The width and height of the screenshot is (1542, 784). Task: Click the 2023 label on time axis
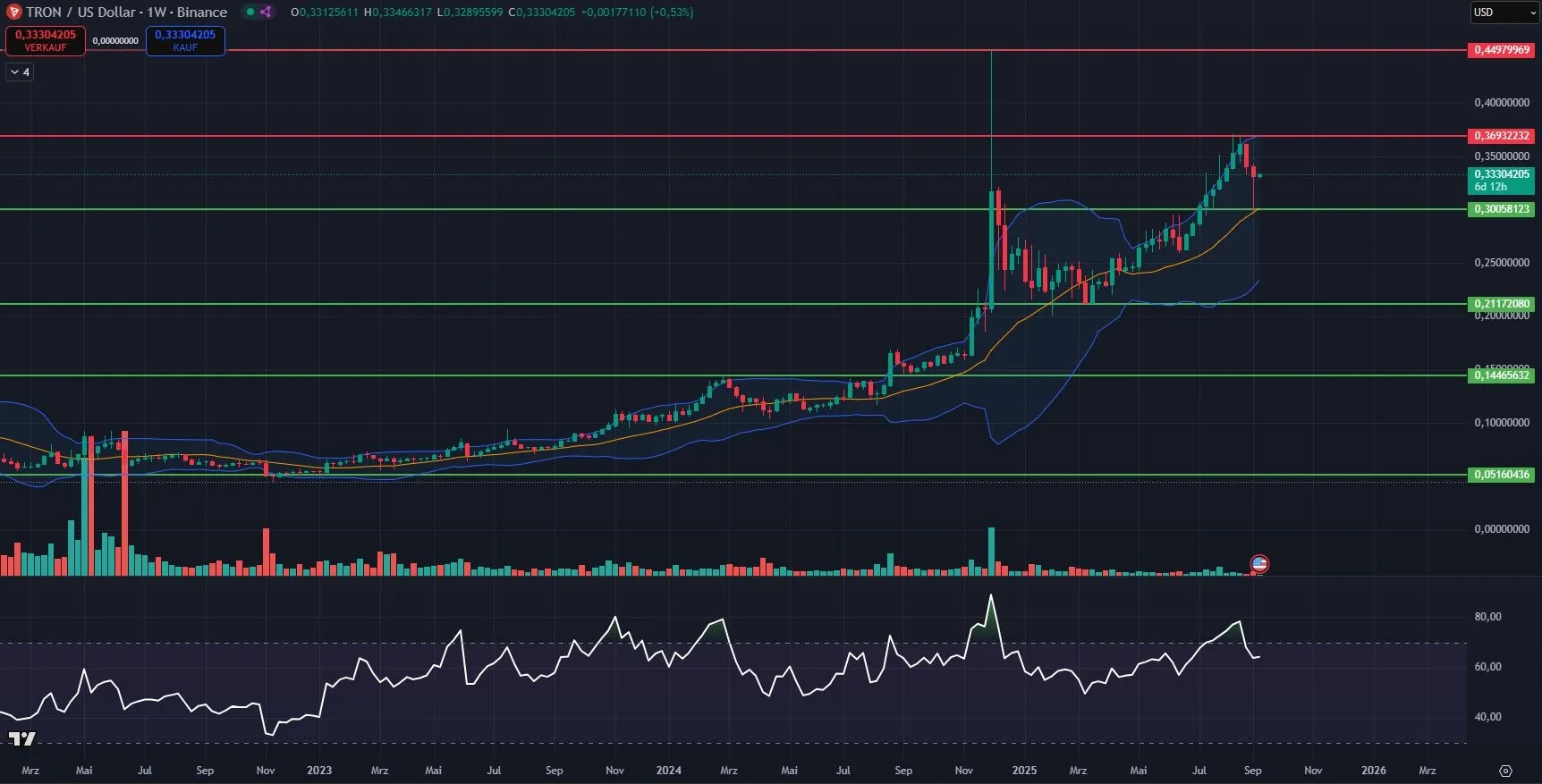[x=319, y=771]
